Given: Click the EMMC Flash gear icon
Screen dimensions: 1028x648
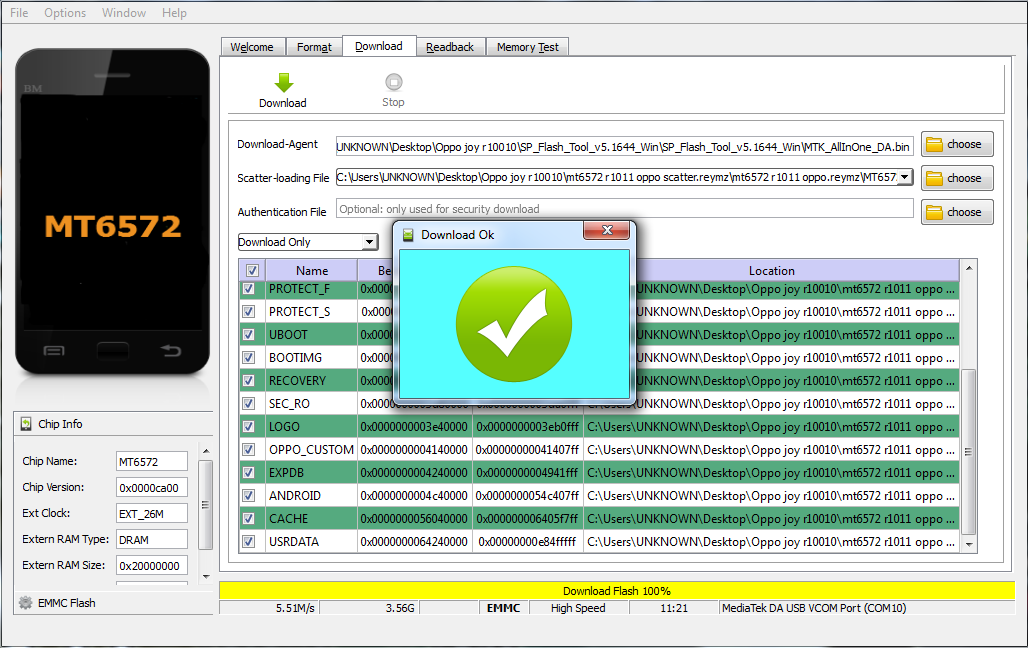Looking at the screenshot, I should point(26,603).
